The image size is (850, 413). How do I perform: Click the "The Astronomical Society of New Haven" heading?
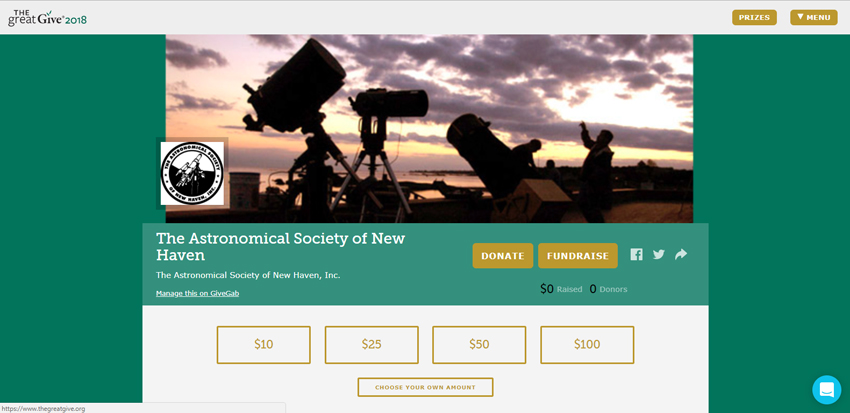pos(280,247)
